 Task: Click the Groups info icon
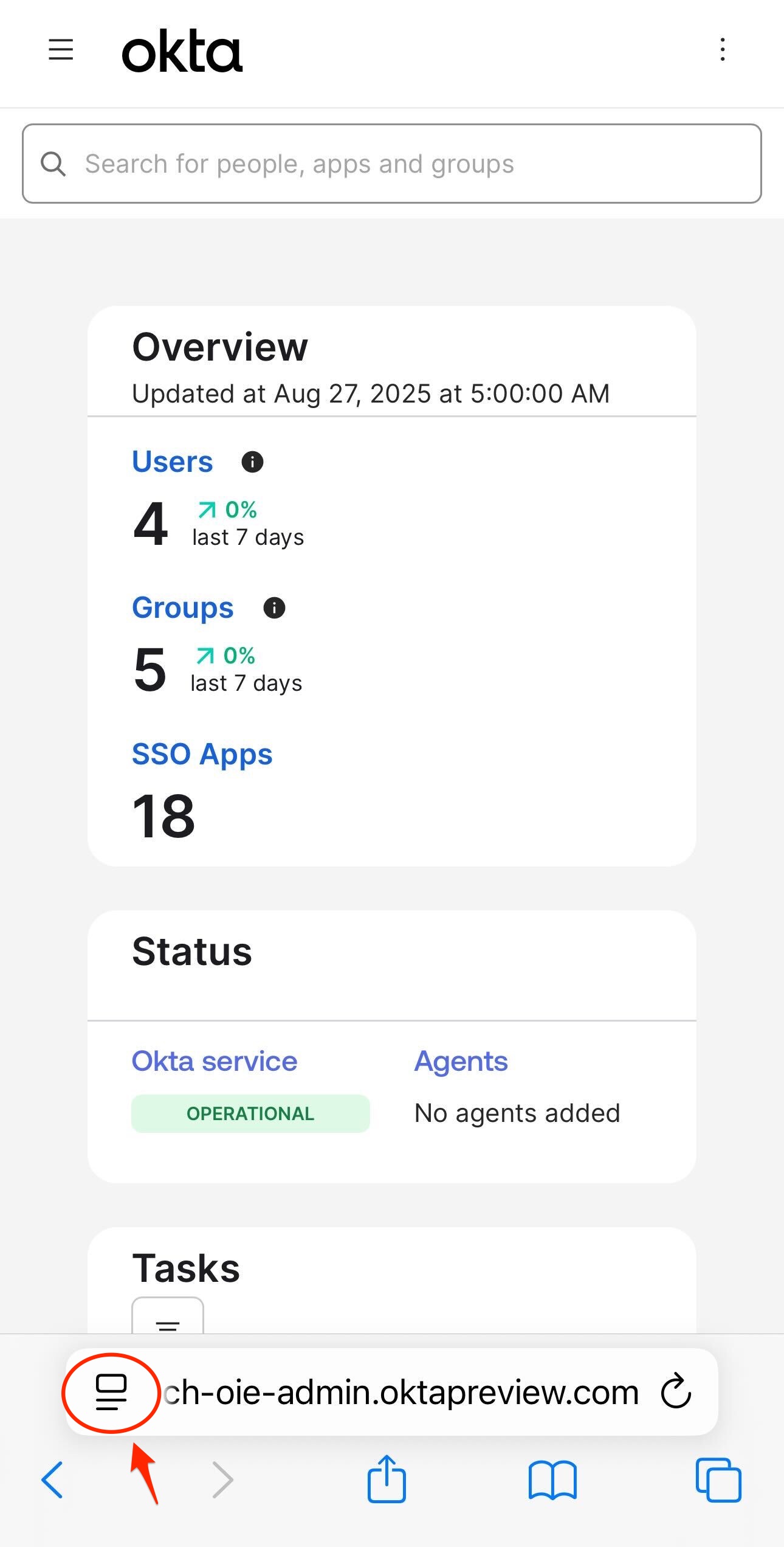[274, 607]
